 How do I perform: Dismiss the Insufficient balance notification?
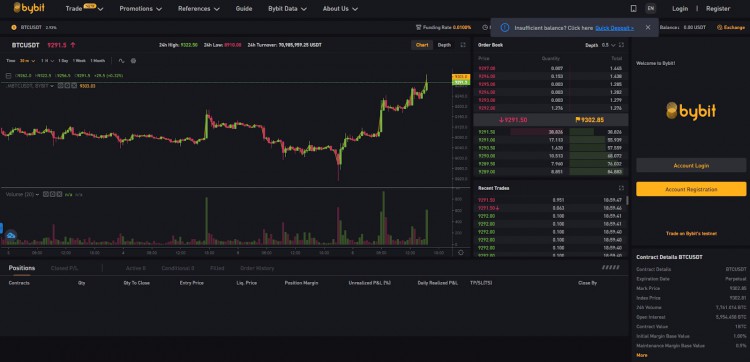pos(648,28)
